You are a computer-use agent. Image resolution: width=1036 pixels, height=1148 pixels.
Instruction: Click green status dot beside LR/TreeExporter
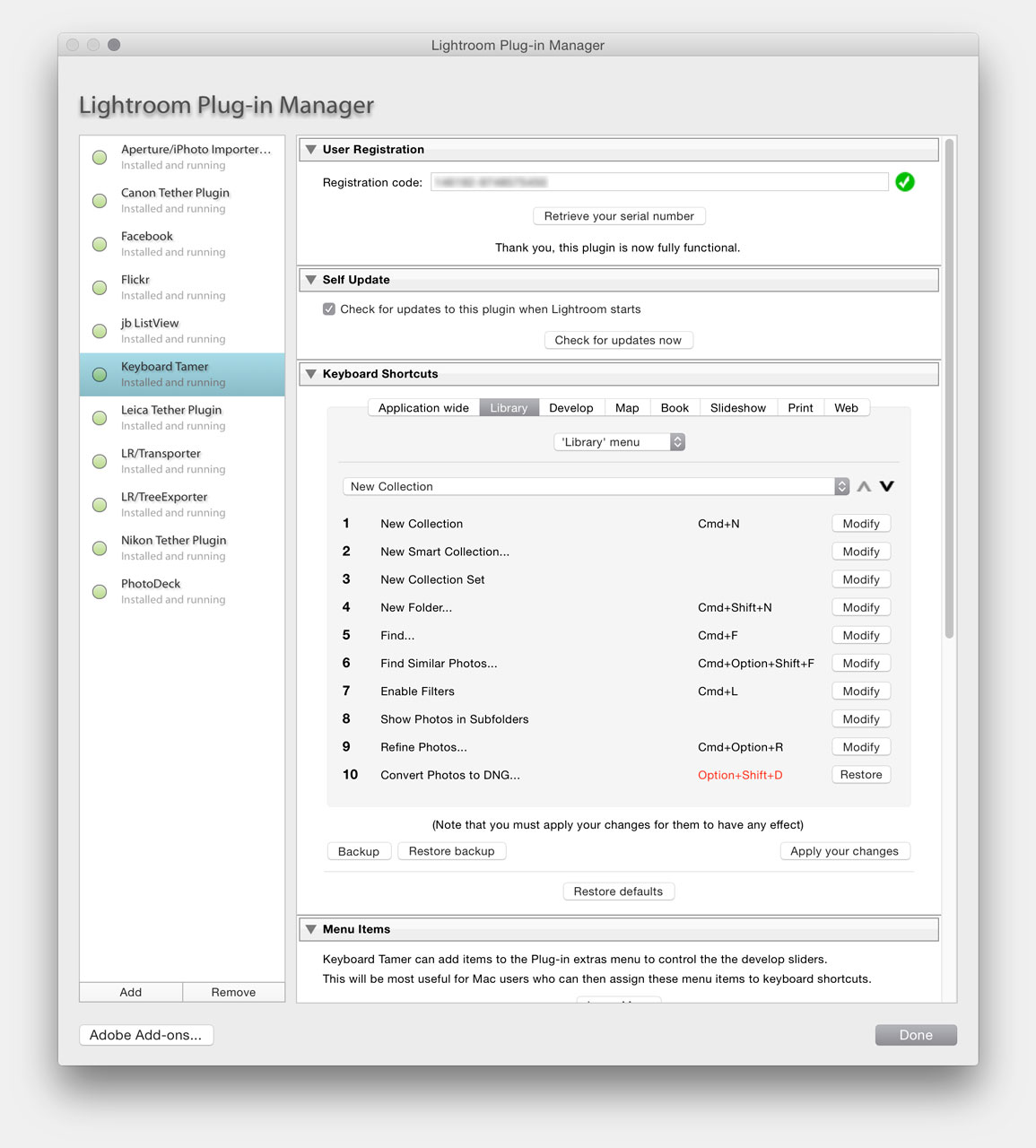coord(100,505)
